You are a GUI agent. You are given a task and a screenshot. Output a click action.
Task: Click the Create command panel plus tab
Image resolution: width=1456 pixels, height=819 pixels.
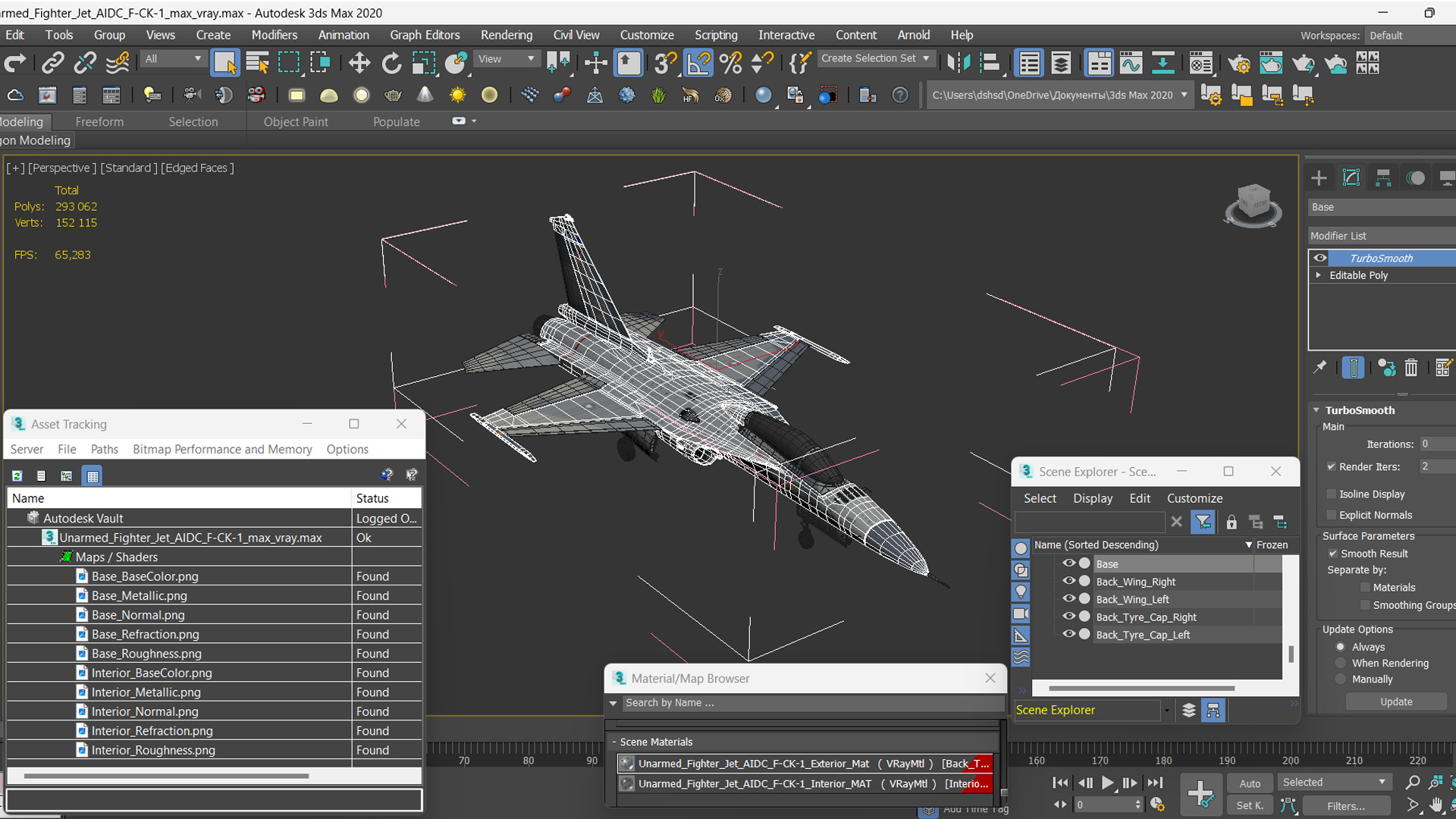[1319, 177]
